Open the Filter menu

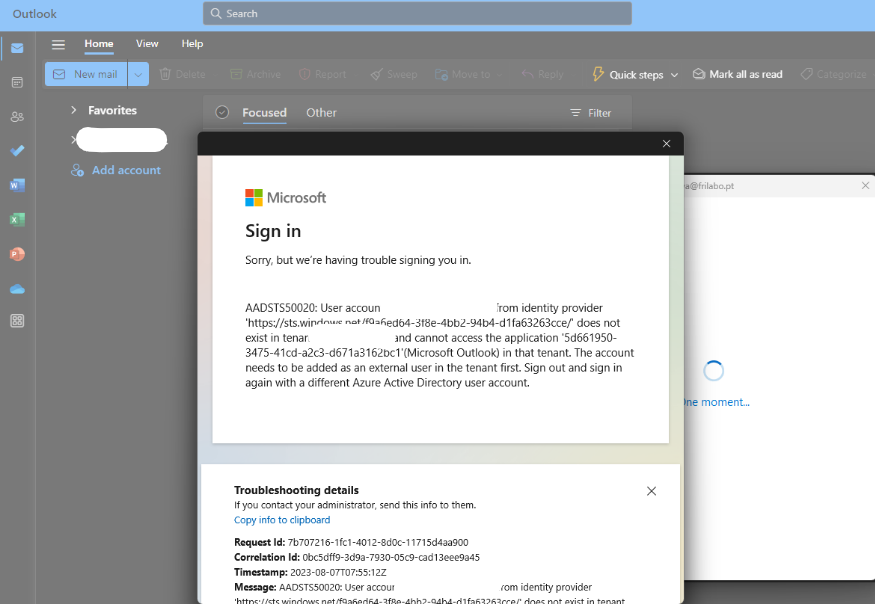tap(590, 113)
